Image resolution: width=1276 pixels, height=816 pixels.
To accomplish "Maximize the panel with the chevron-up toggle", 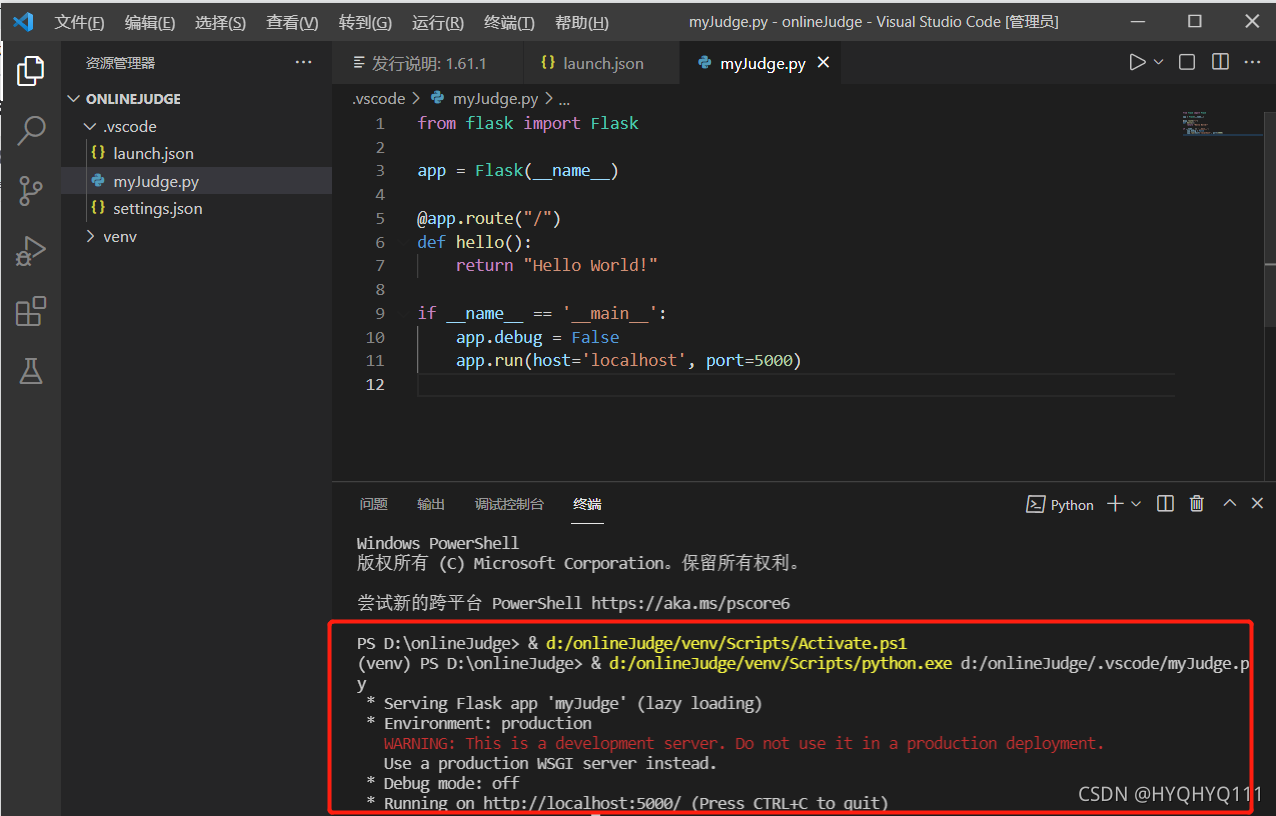I will 1229,504.
